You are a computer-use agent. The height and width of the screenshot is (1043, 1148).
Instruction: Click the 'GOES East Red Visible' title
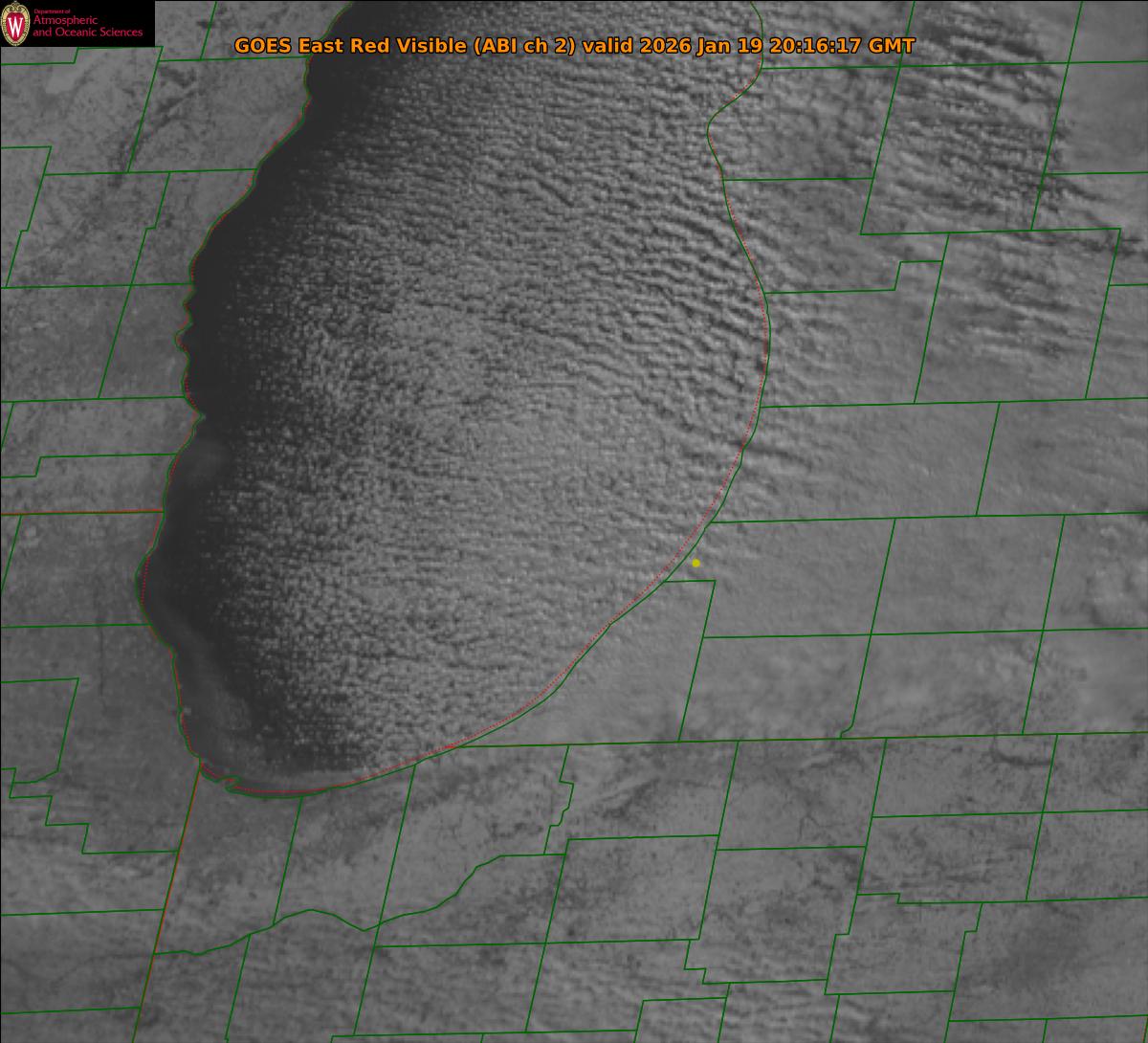point(351,46)
